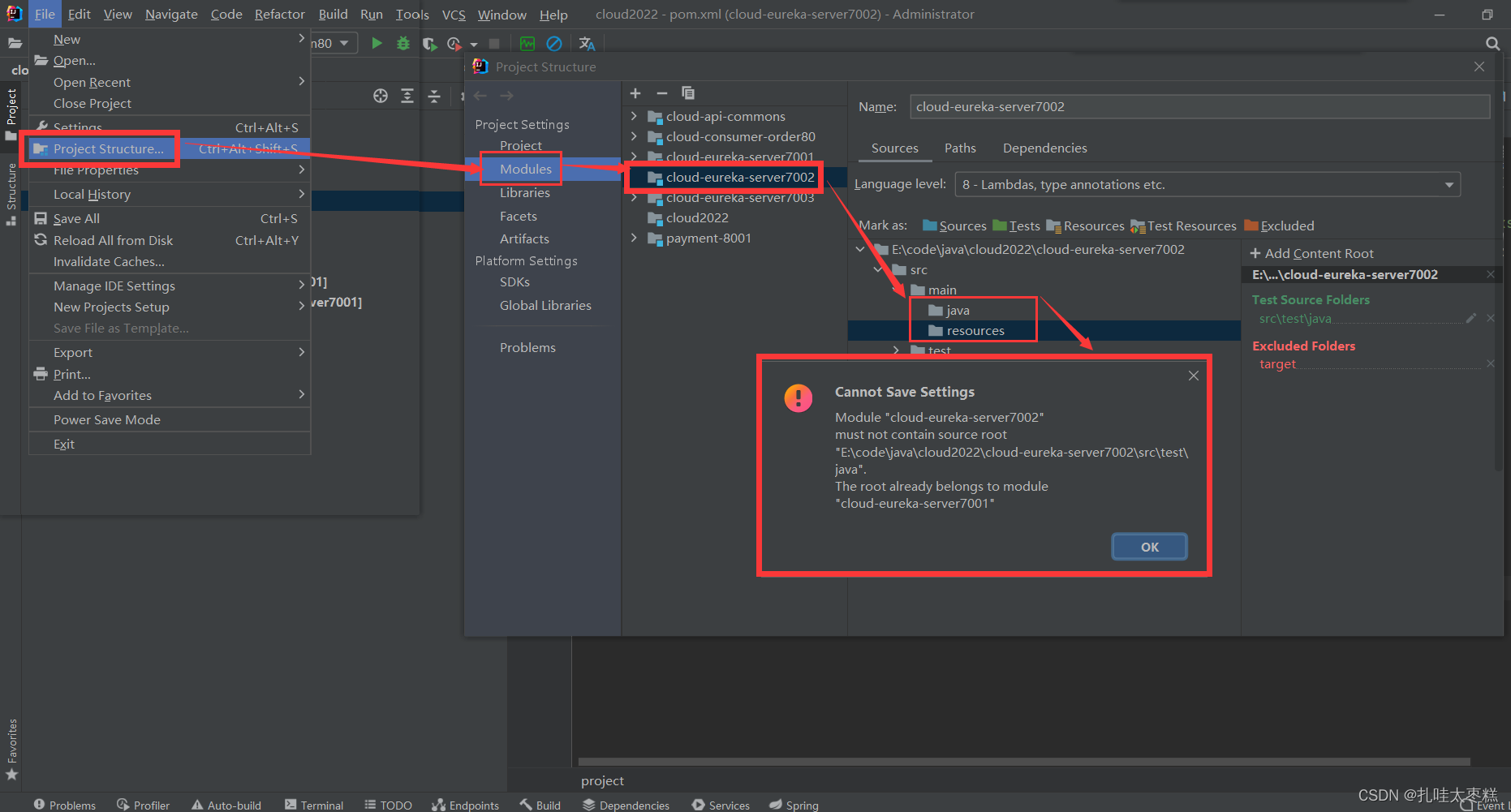The height and width of the screenshot is (812, 1511).
Task: Add new module with plus icon
Action: 635,93
